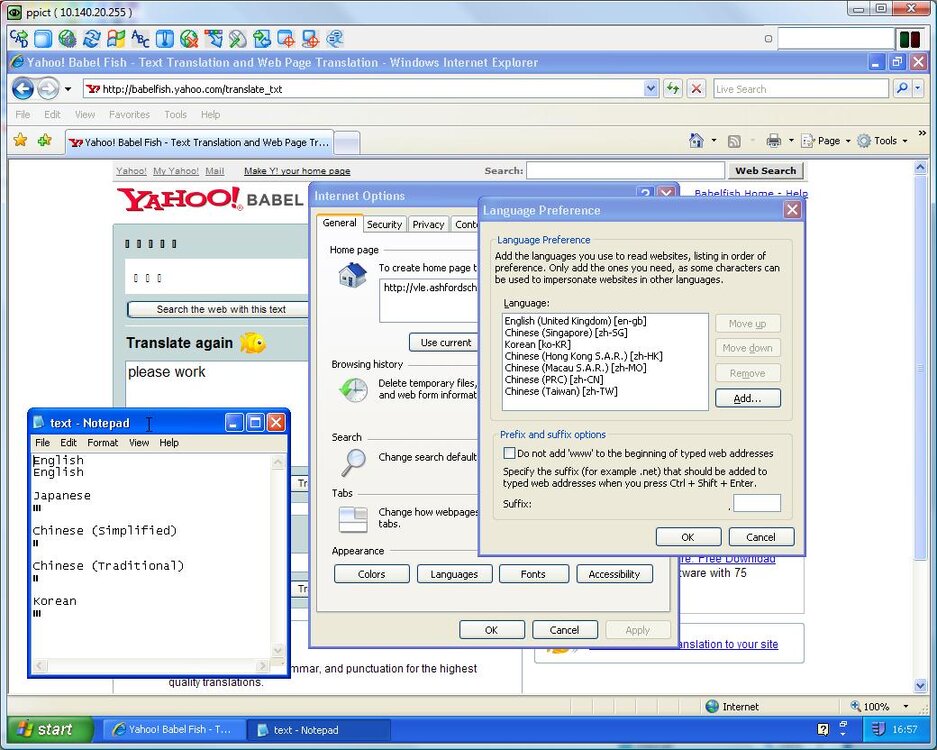937x750 pixels.
Task: Open the zoom level 100% dropdown arrow
Action: (906, 706)
